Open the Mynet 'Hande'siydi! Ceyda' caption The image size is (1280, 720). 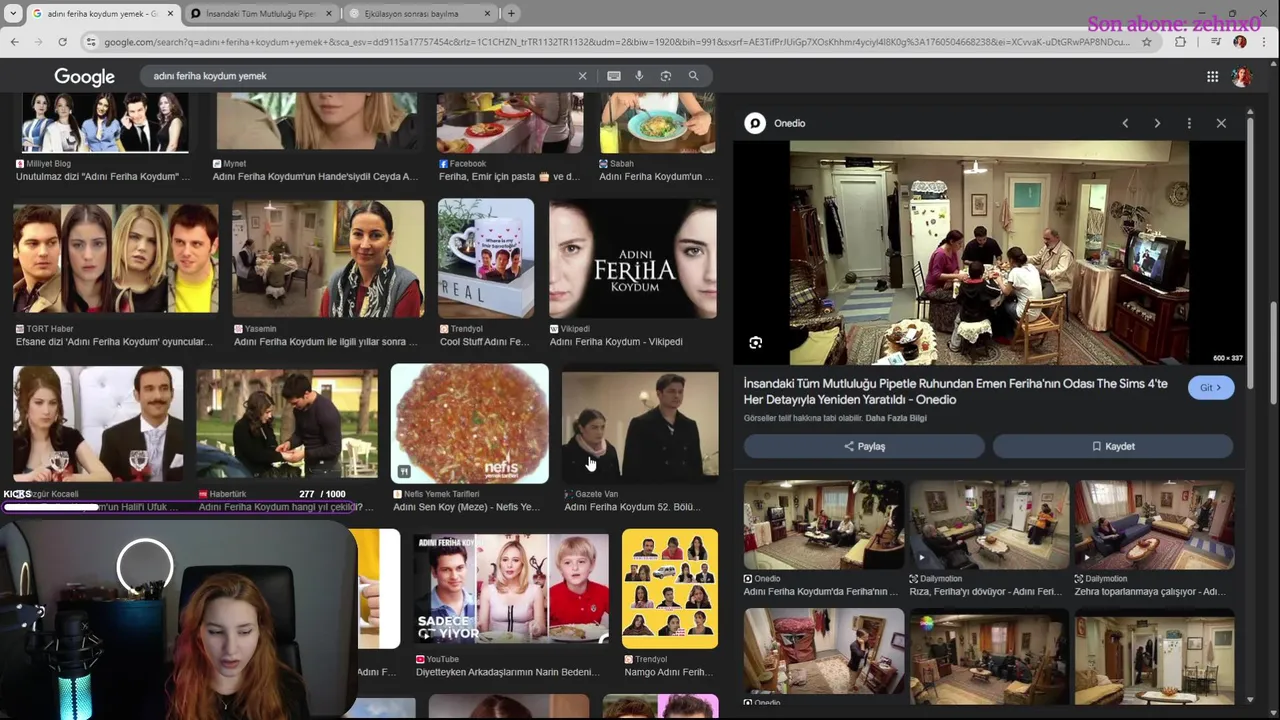click(315, 177)
